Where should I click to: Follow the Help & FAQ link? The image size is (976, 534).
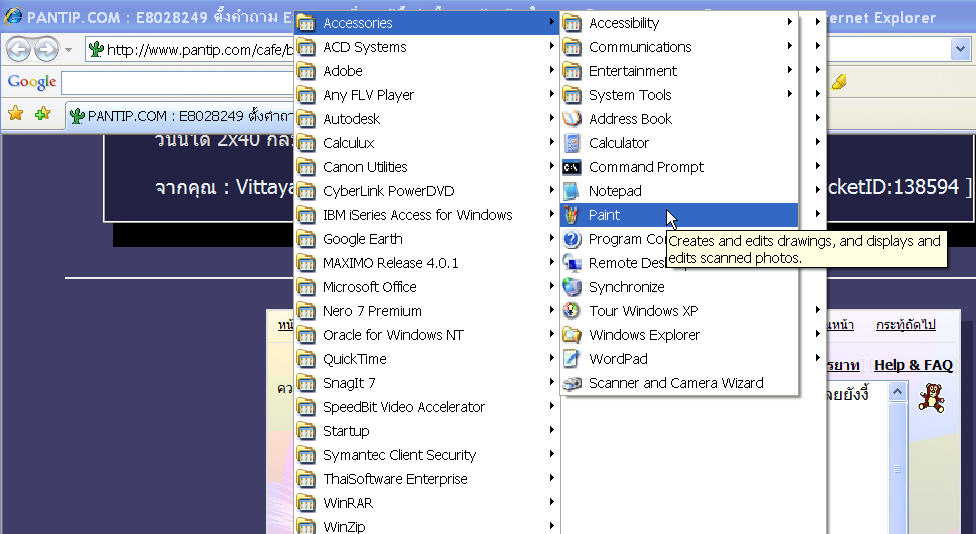click(913, 365)
